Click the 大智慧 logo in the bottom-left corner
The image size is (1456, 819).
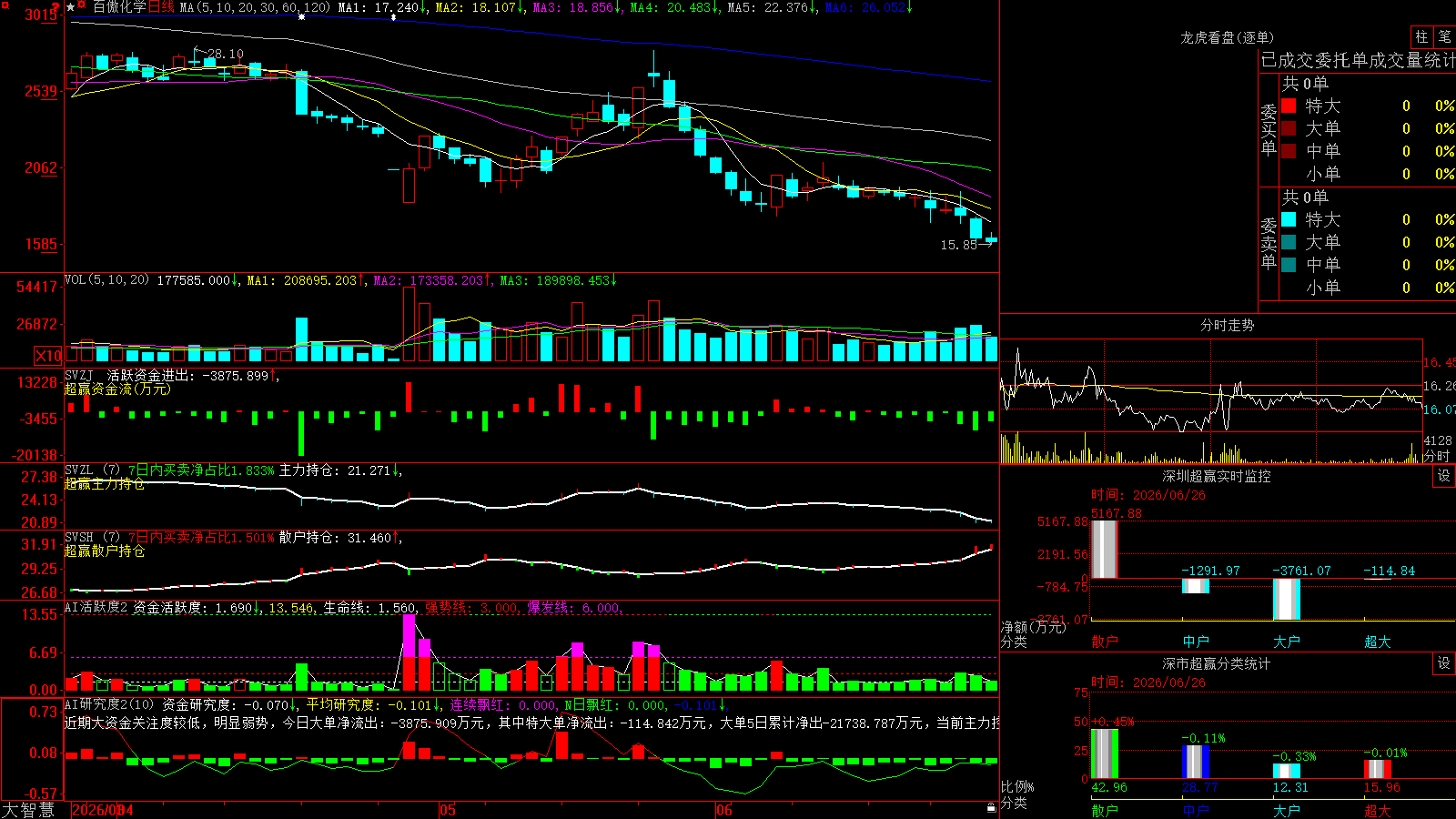(28, 810)
